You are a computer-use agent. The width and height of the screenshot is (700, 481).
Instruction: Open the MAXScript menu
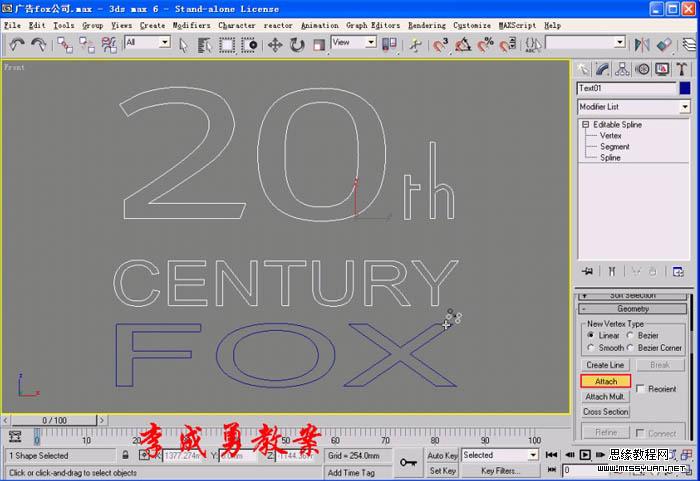point(517,25)
